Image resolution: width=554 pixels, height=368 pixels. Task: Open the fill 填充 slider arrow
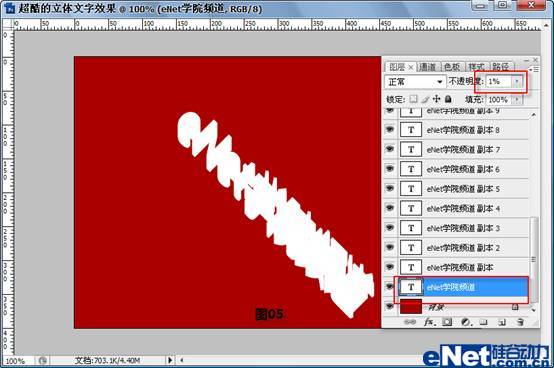coord(517,100)
